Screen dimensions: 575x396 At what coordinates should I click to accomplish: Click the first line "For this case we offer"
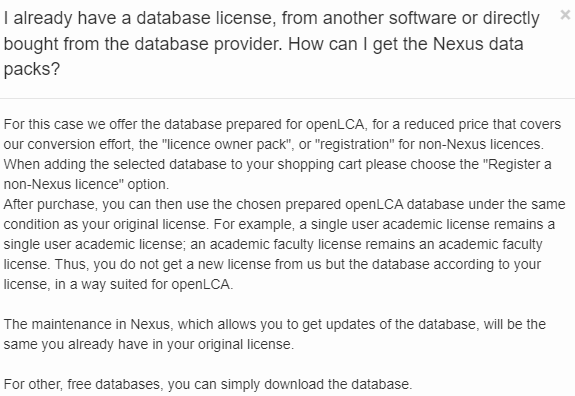[x=282, y=124]
